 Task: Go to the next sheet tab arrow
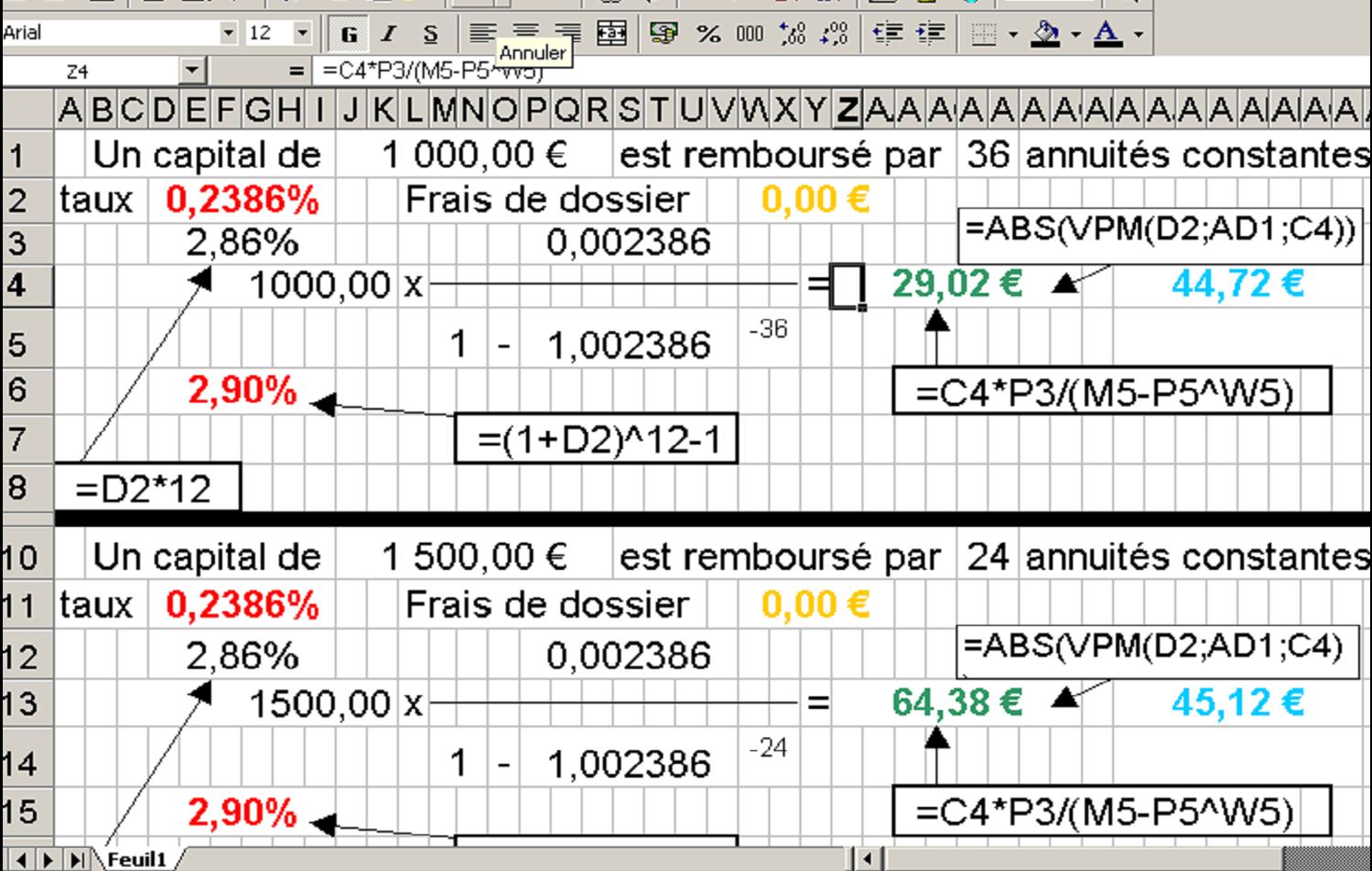(x=48, y=860)
